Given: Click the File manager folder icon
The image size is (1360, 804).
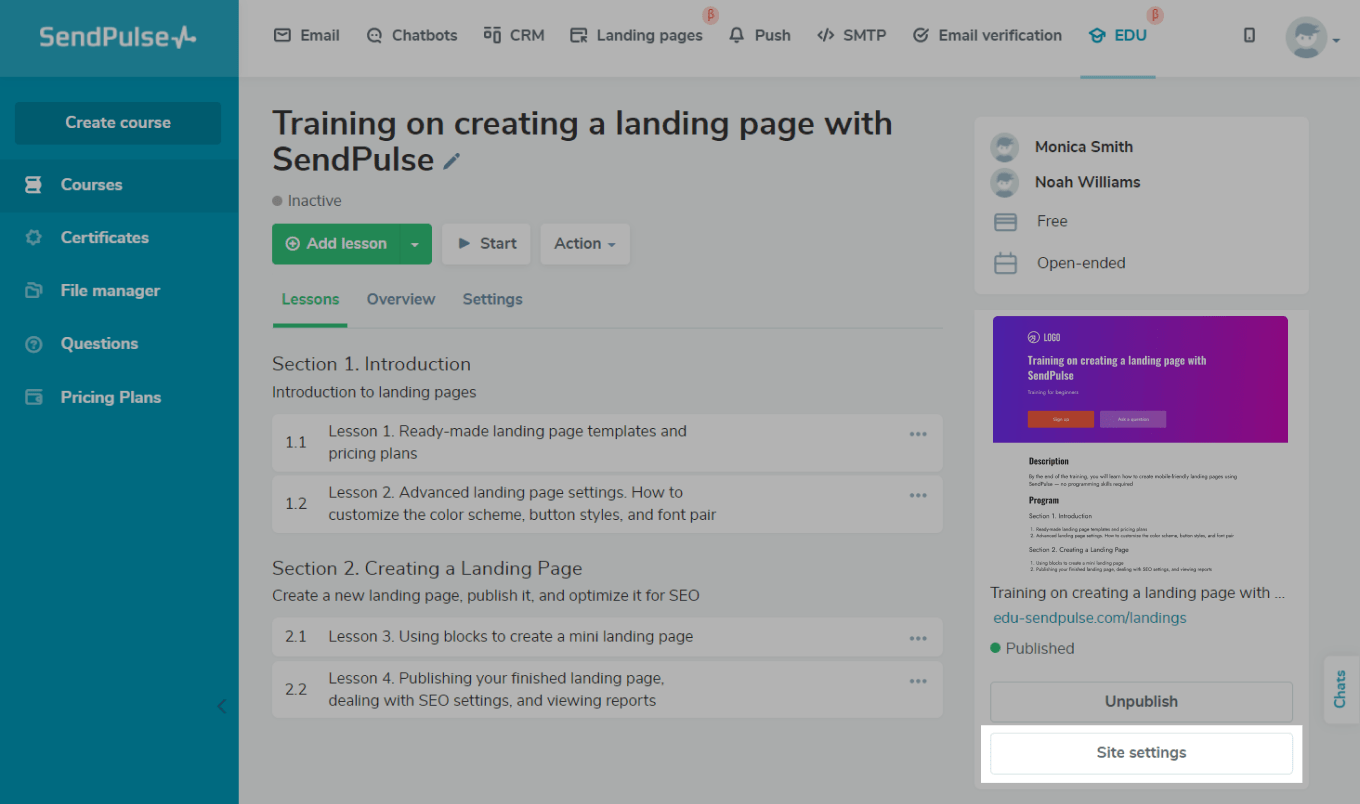Looking at the screenshot, I should tap(34, 291).
